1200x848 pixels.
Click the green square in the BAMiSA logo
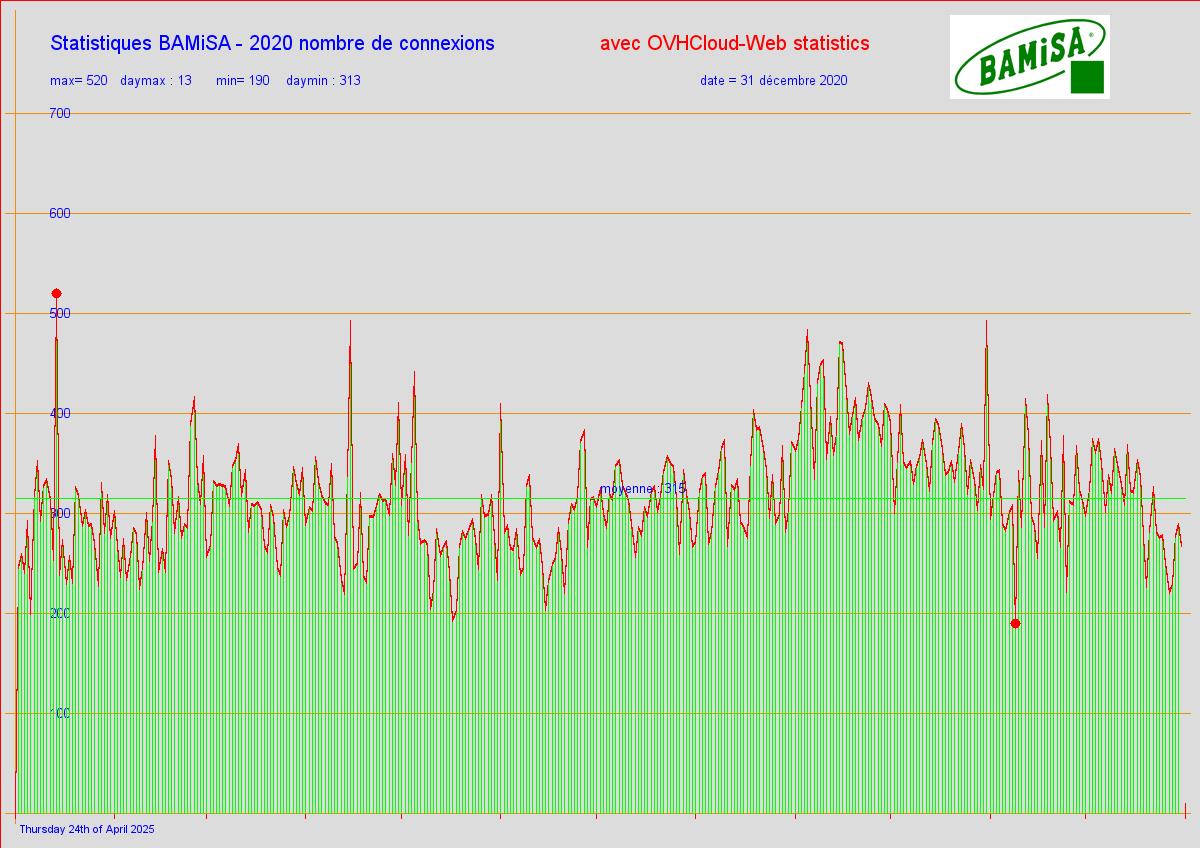tap(1087, 77)
